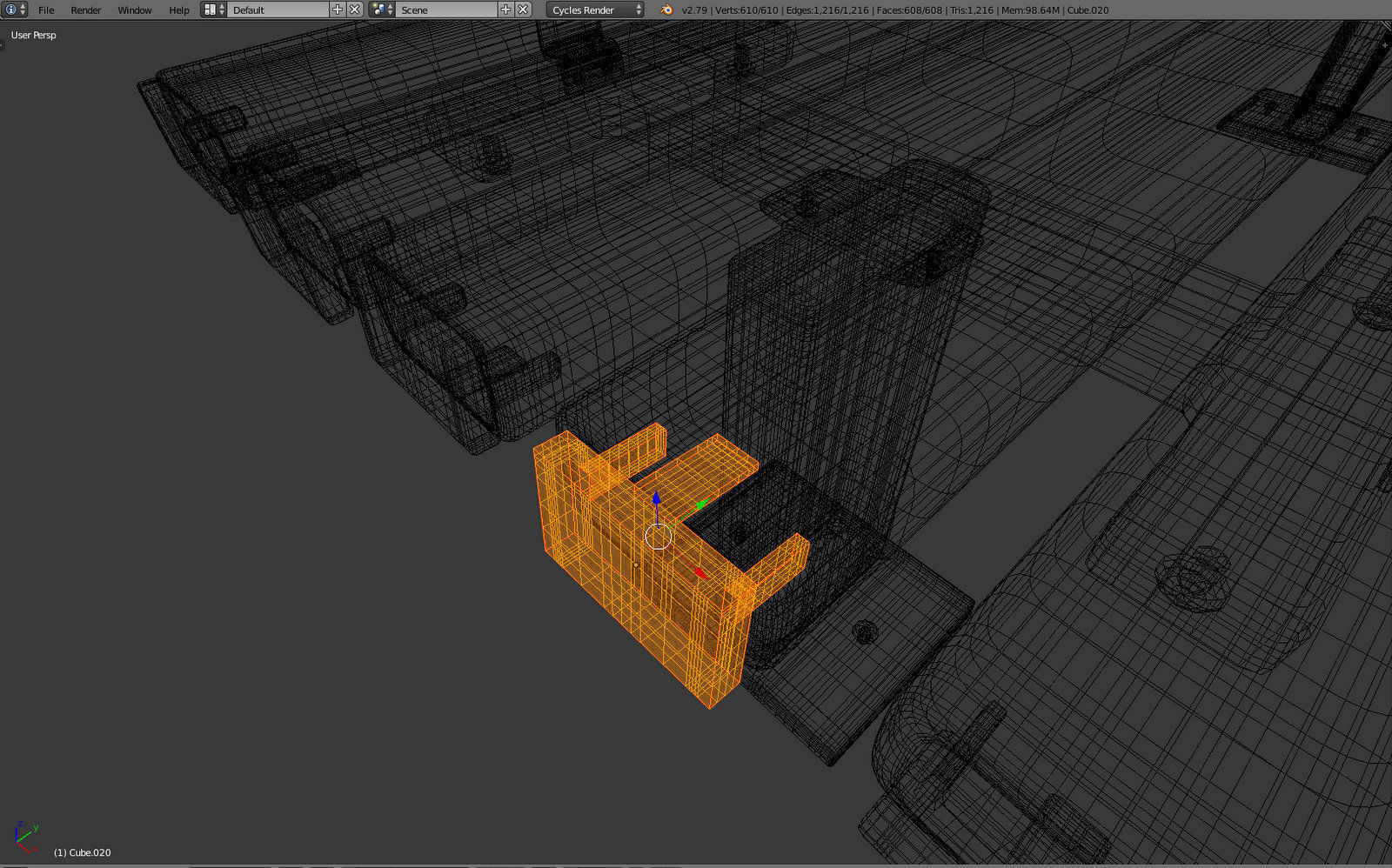Open the Help menu
This screenshot has width=1392, height=868.
(x=179, y=10)
